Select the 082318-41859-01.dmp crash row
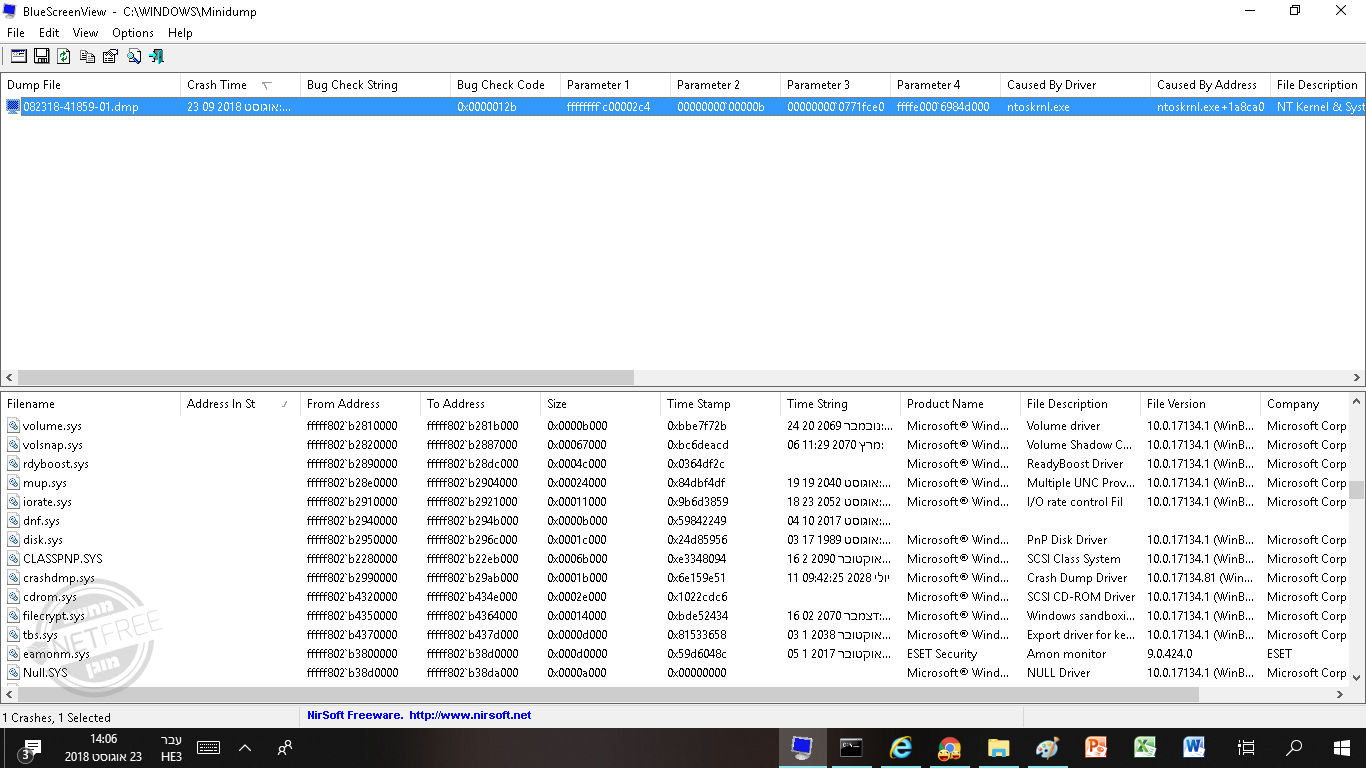The width and height of the screenshot is (1366, 768). [683, 106]
